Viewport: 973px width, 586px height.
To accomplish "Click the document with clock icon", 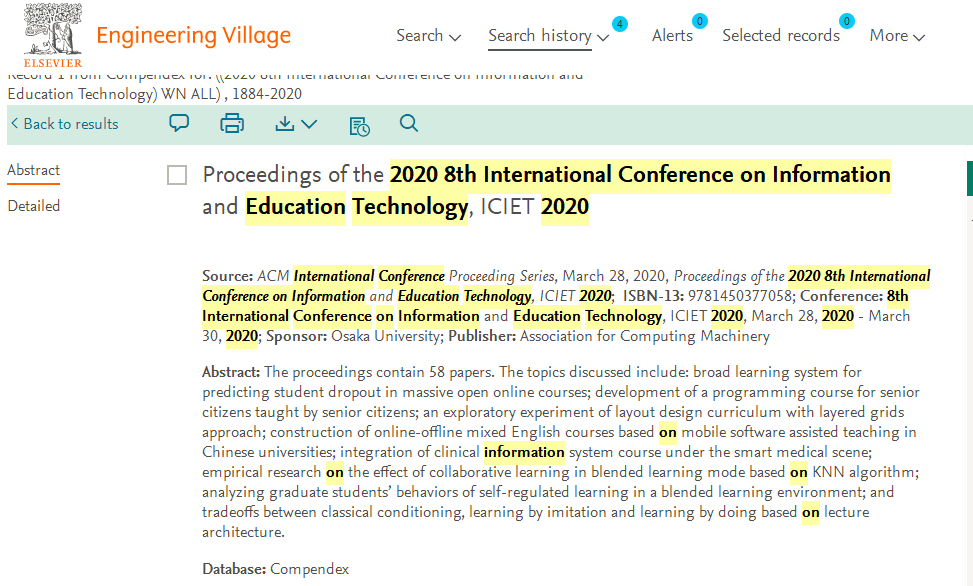I will 359,125.
